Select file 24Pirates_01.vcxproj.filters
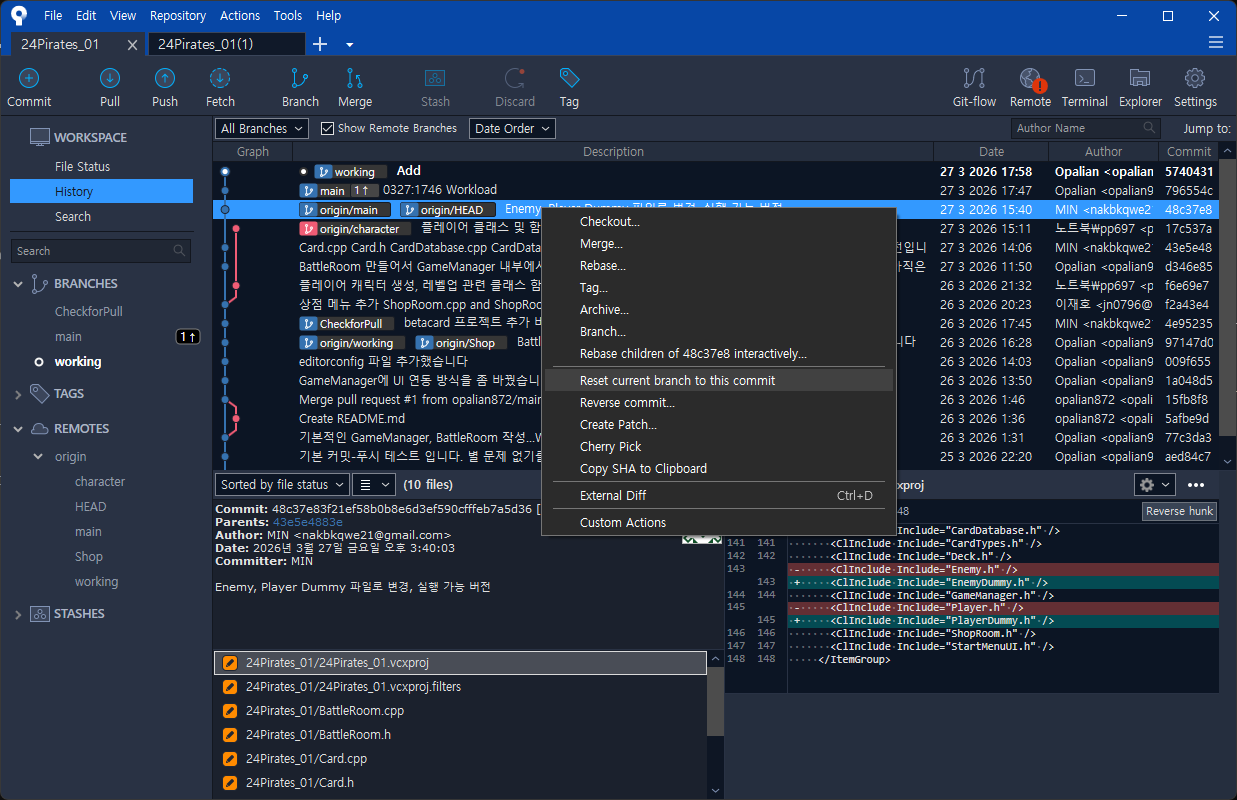This screenshot has height=800, width=1237. pyautogui.click(x=460, y=687)
